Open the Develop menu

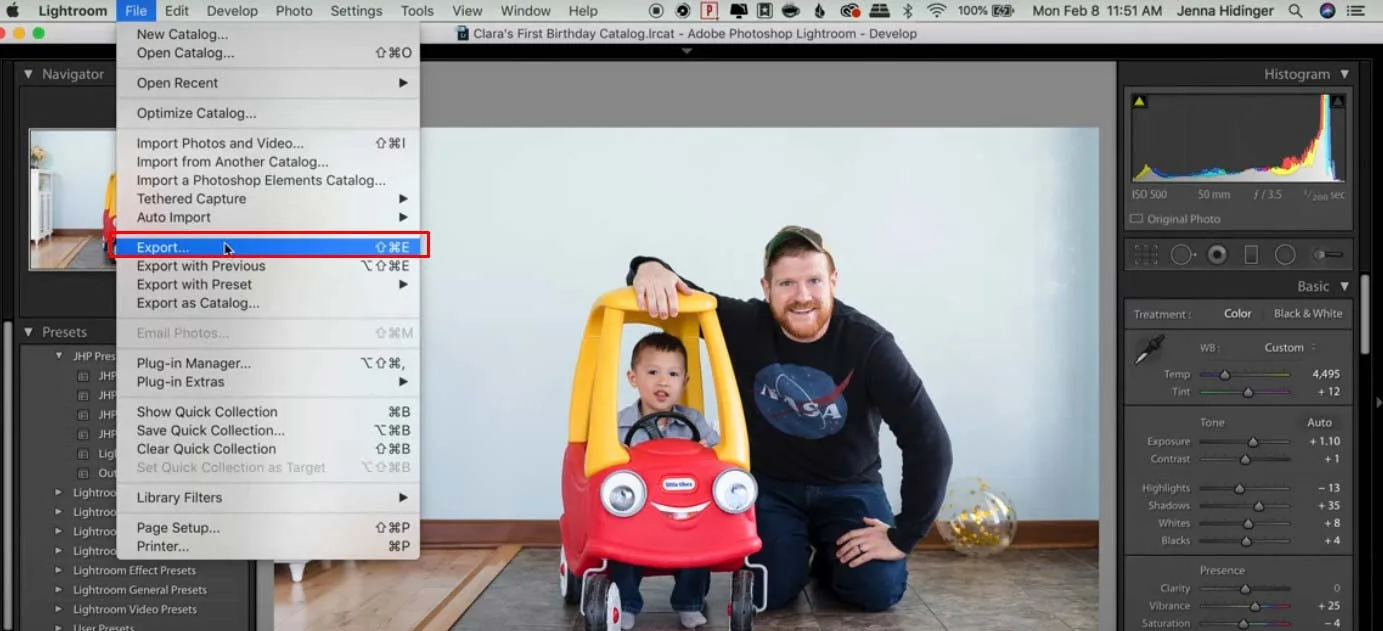coord(232,11)
